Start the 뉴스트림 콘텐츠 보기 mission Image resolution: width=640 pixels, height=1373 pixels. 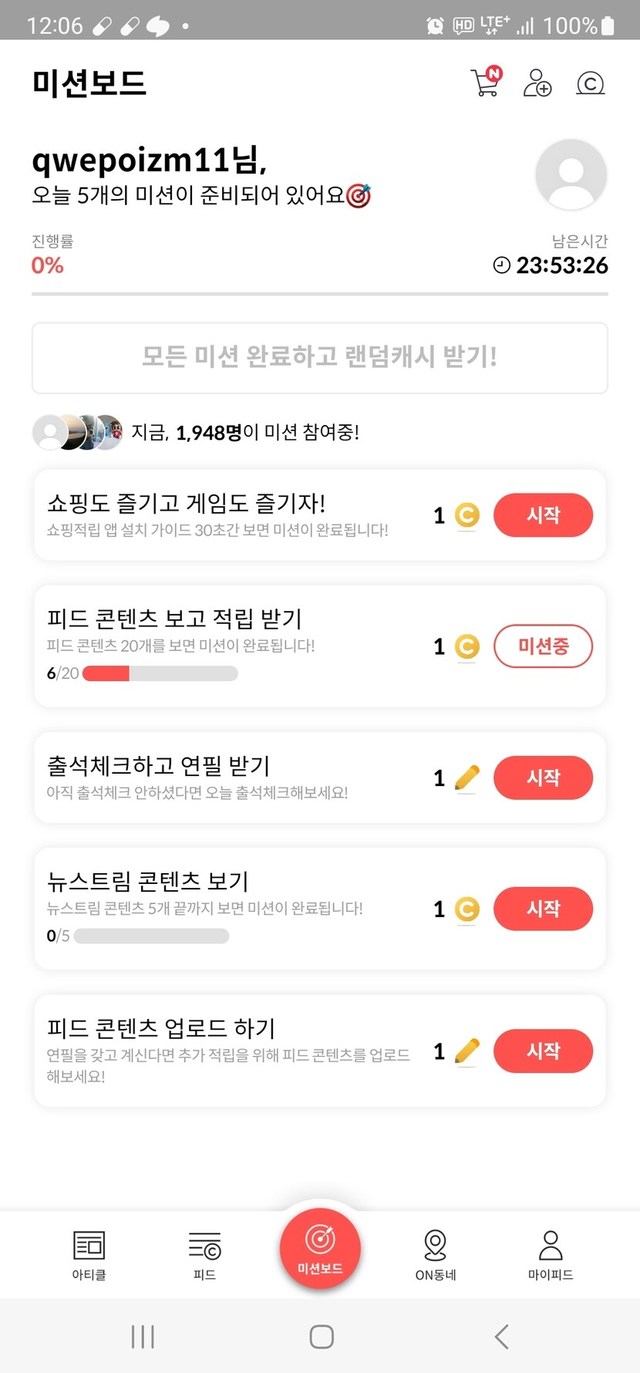coord(543,909)
